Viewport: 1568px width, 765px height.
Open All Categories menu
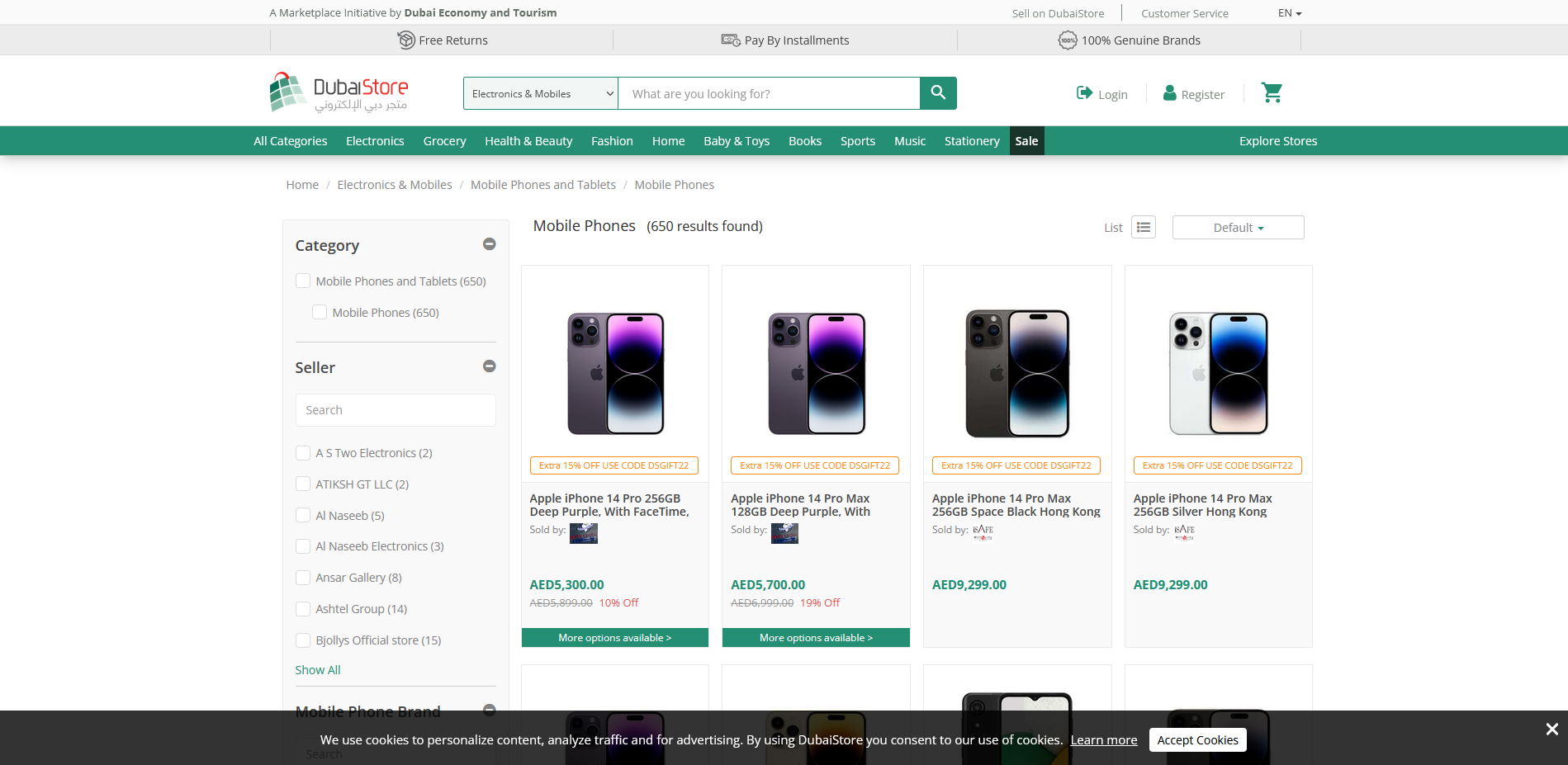[291, 141]
